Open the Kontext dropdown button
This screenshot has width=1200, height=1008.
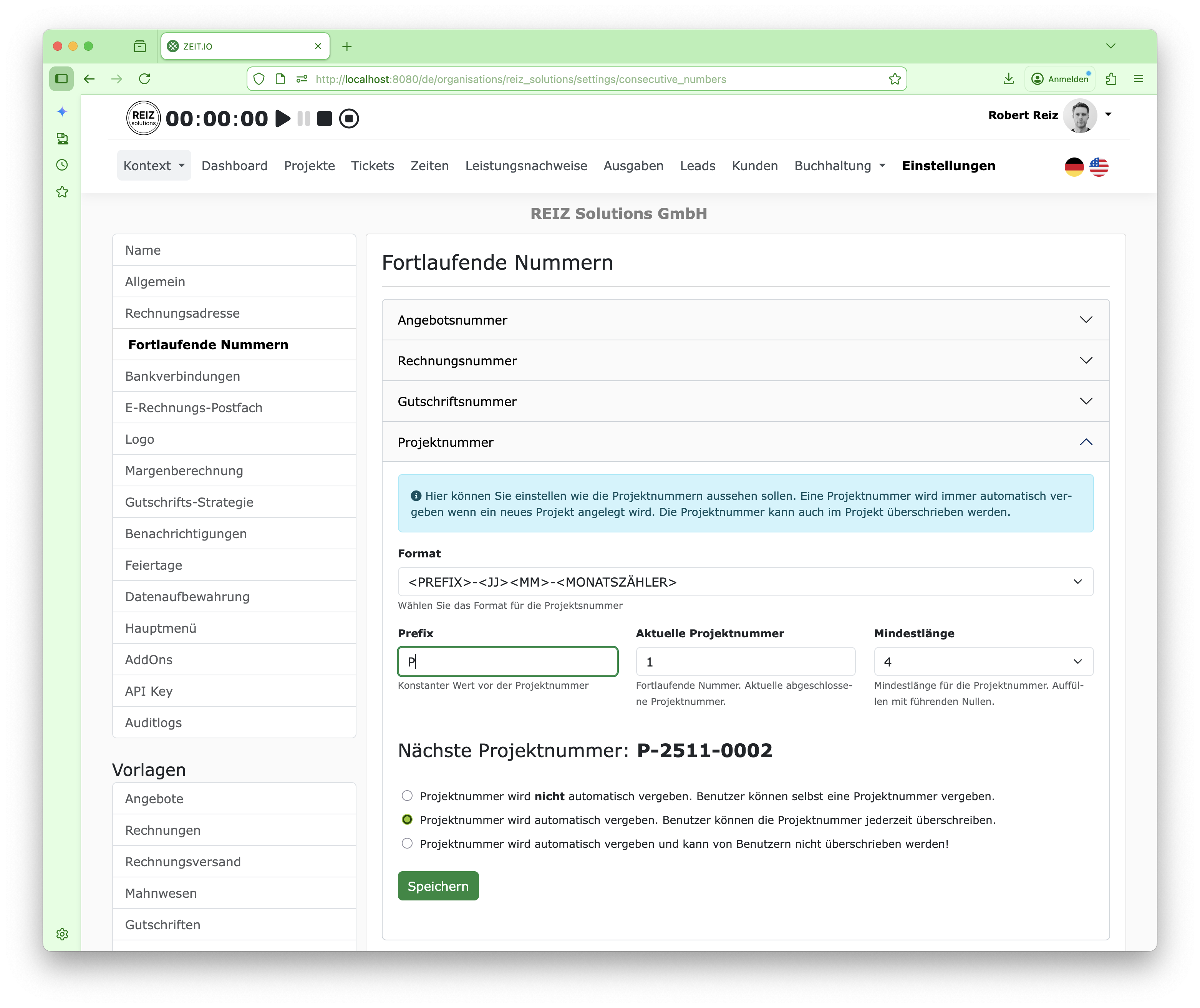pyautogui.click(x=154, y=166)
